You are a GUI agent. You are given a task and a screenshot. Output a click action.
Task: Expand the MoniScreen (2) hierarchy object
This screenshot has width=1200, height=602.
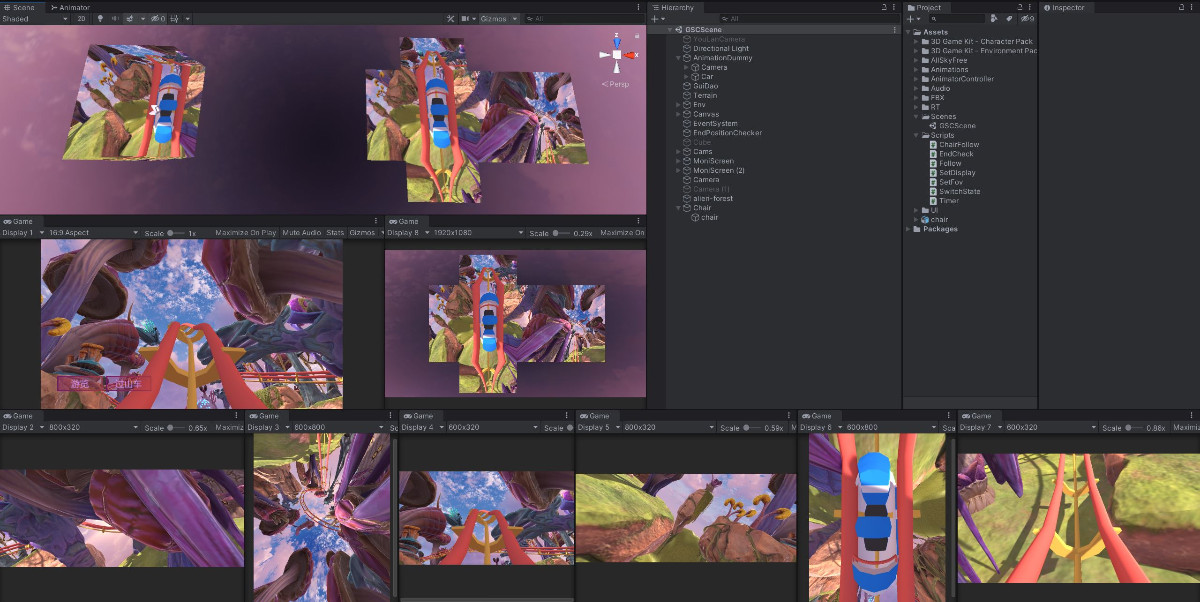tap(678, 171)
